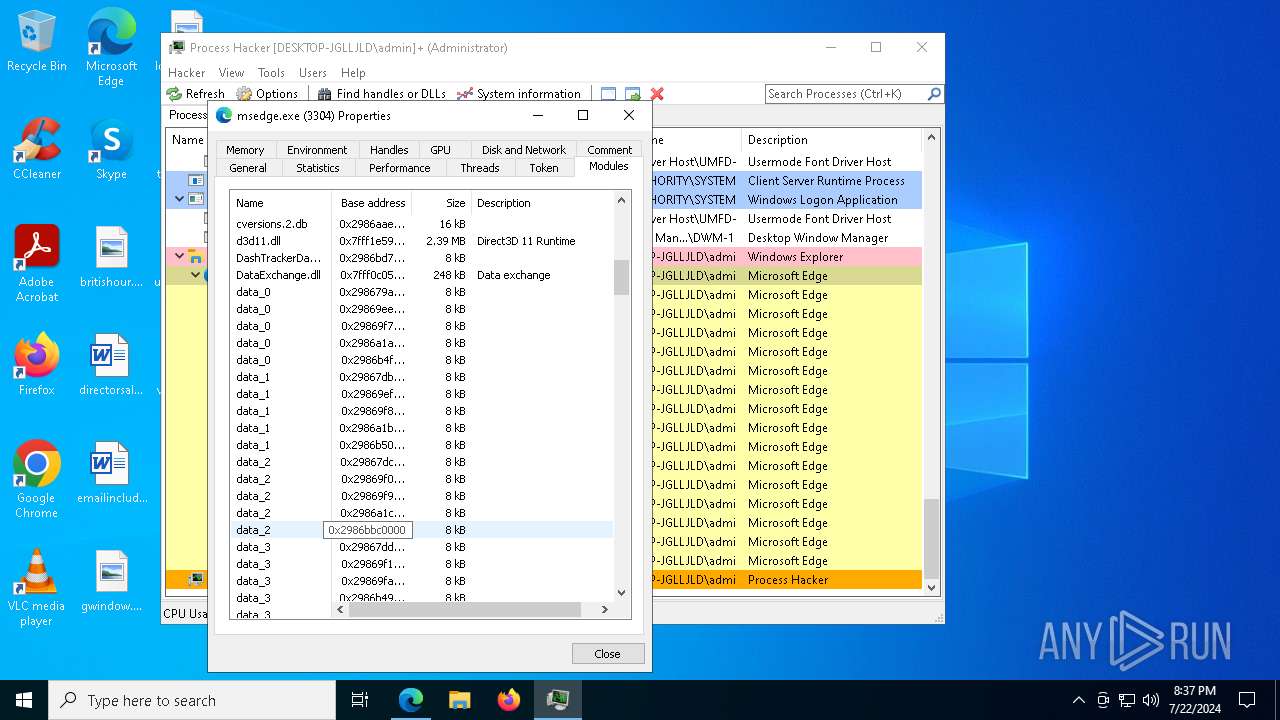Click Find handles or DLLs

(x=382, y=93)
